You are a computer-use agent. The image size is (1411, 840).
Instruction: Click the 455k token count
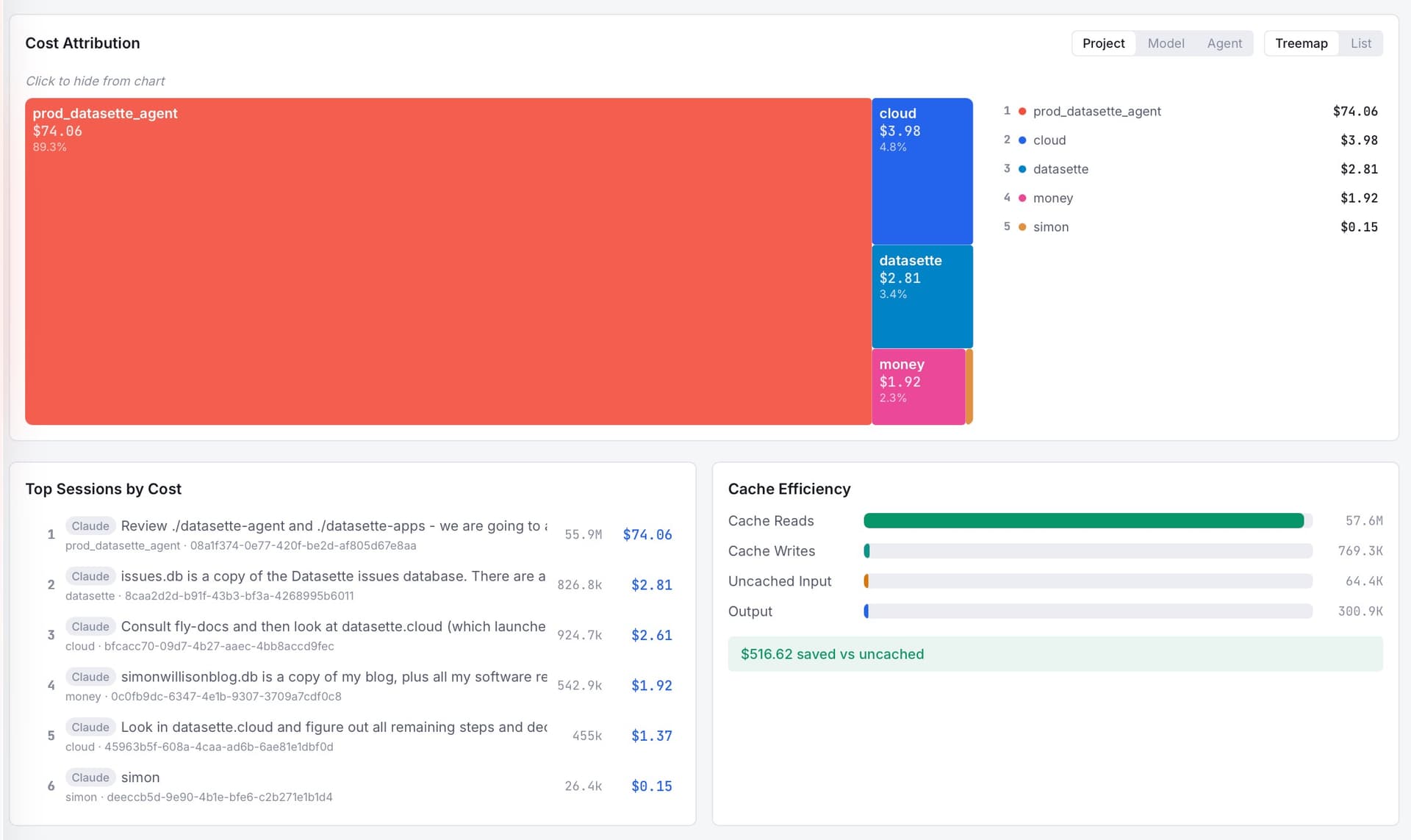587,736
